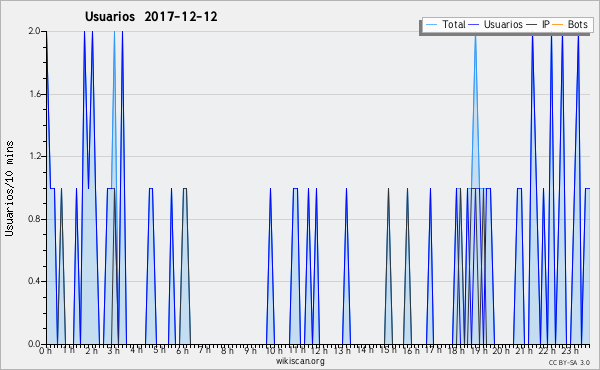Click the y-axis value 0.4

click(x=34, y=281)
